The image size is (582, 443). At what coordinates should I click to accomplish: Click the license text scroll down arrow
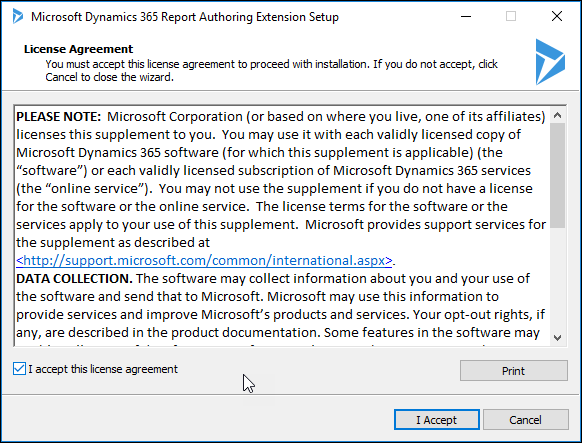click(x=557, y=338)
